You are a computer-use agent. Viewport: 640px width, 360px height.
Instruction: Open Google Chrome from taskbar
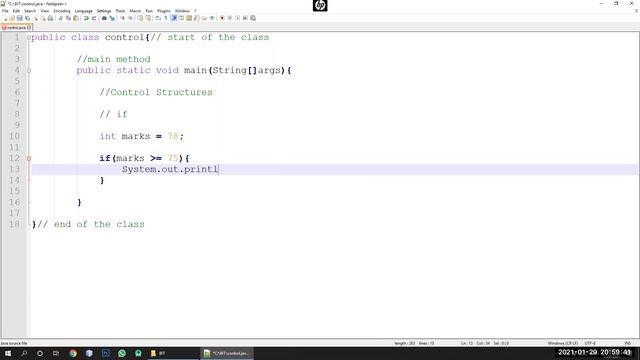(73, 353)
